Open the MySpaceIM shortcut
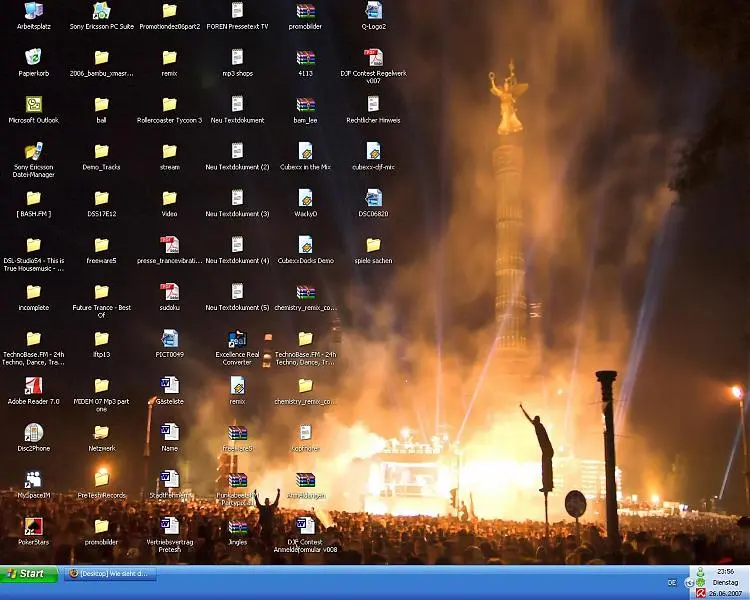Image resolution: width=750 pixels, height=600 pixels. (x=33, y=479)
